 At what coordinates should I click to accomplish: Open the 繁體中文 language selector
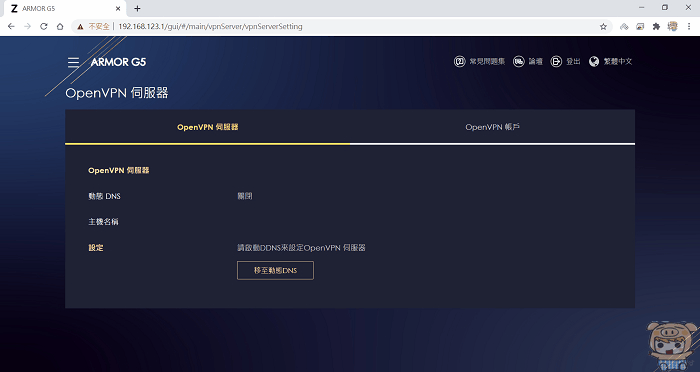pyautogui.click(x=618, y=62)
